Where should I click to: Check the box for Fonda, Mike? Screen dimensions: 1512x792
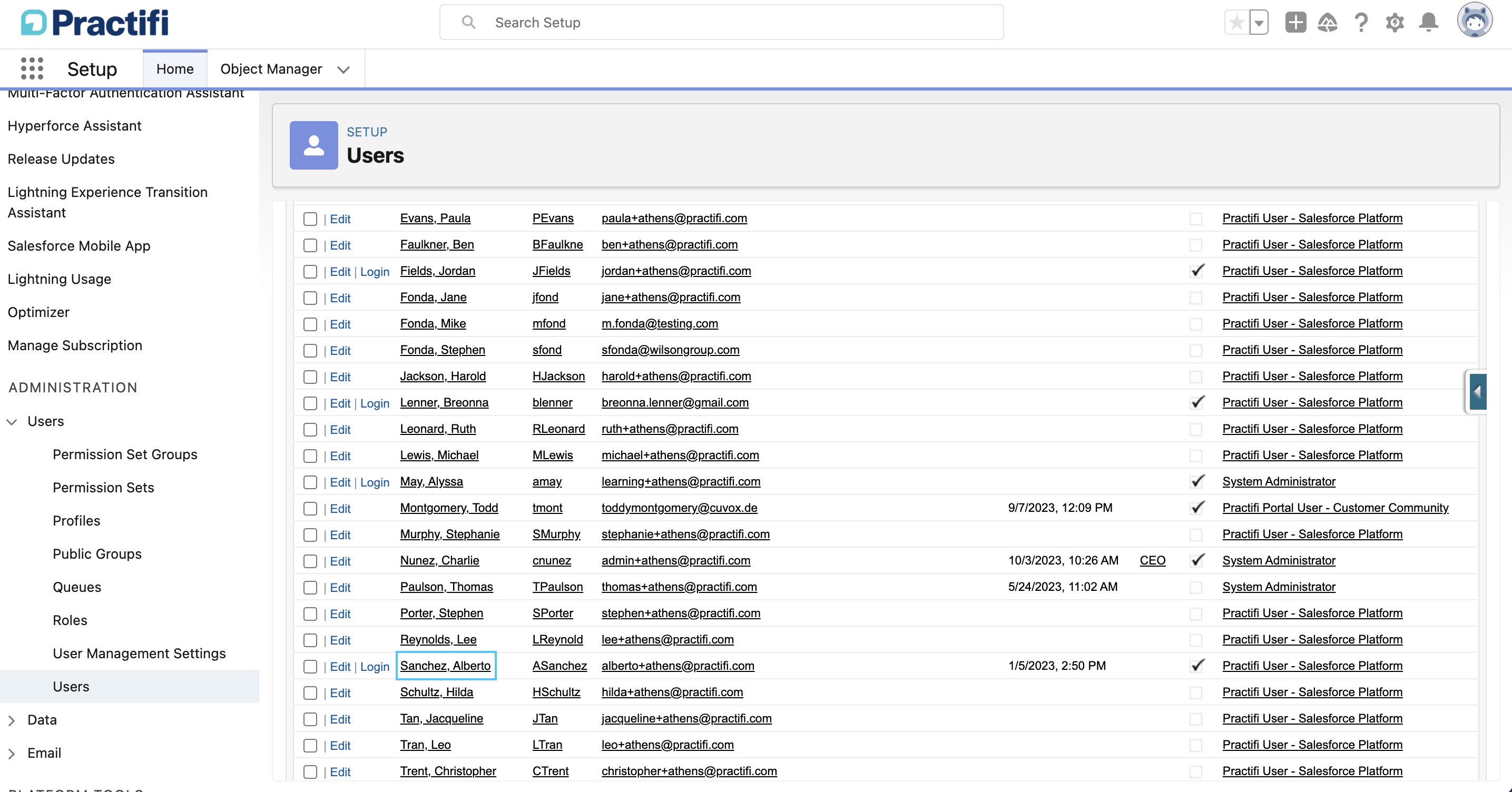click(310, 324)
